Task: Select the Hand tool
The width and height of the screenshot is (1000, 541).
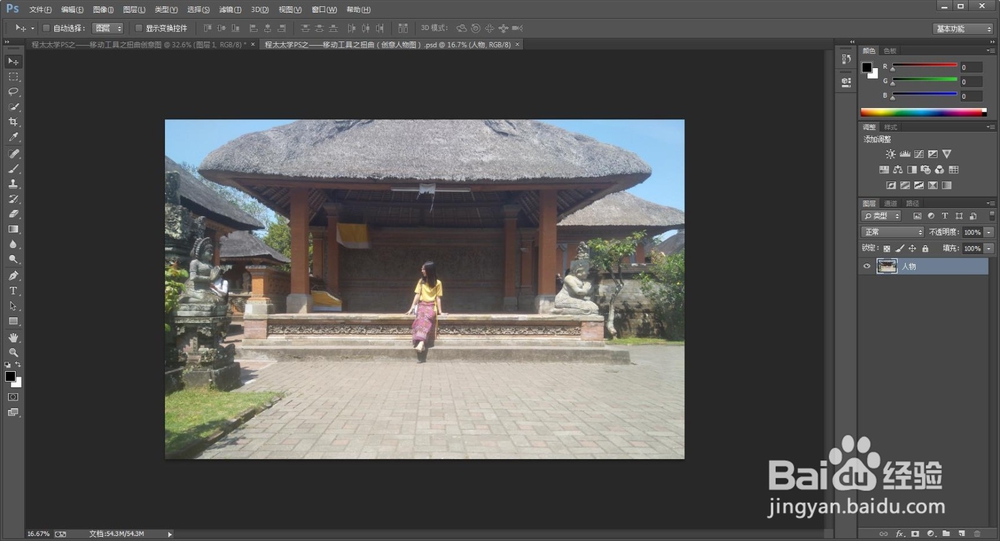Action: pos(13,337)
